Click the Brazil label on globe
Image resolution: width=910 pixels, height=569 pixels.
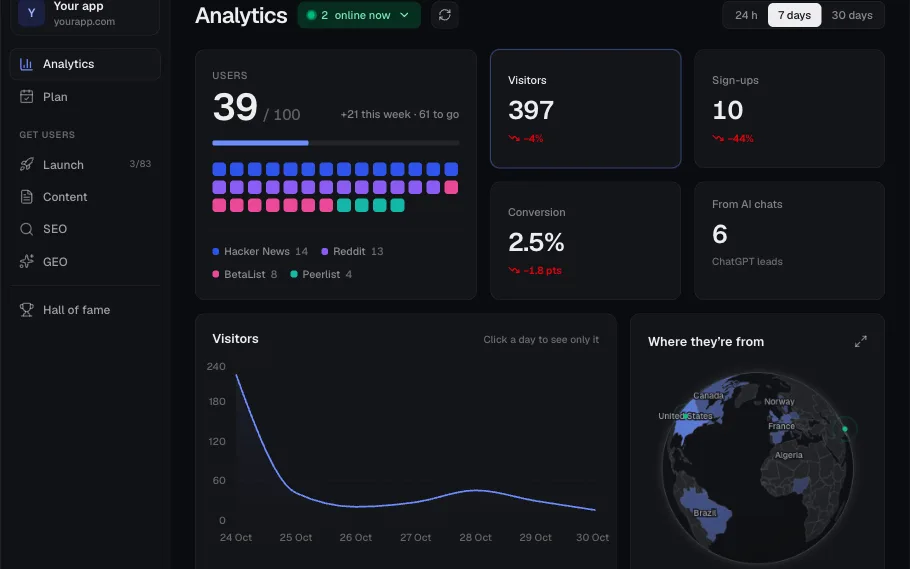[x=705, y=513]
